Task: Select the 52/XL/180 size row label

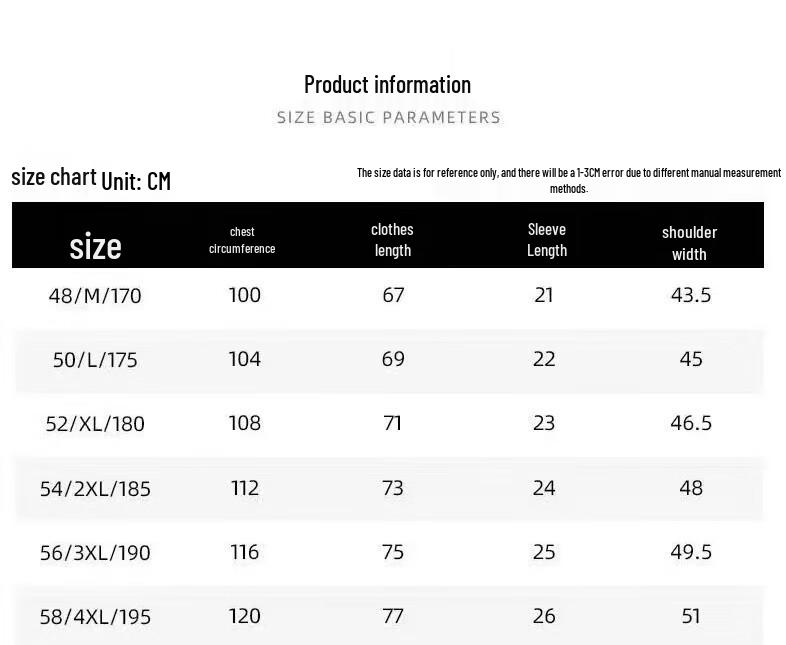Action: 95,424
